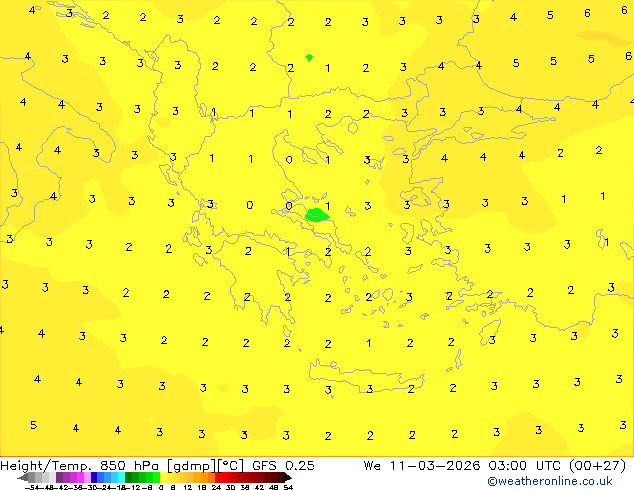Screen dimensions: 634x490
Task: Click the large green cold patch on the map
Action: pyautogui.click(x=316, y=215)
